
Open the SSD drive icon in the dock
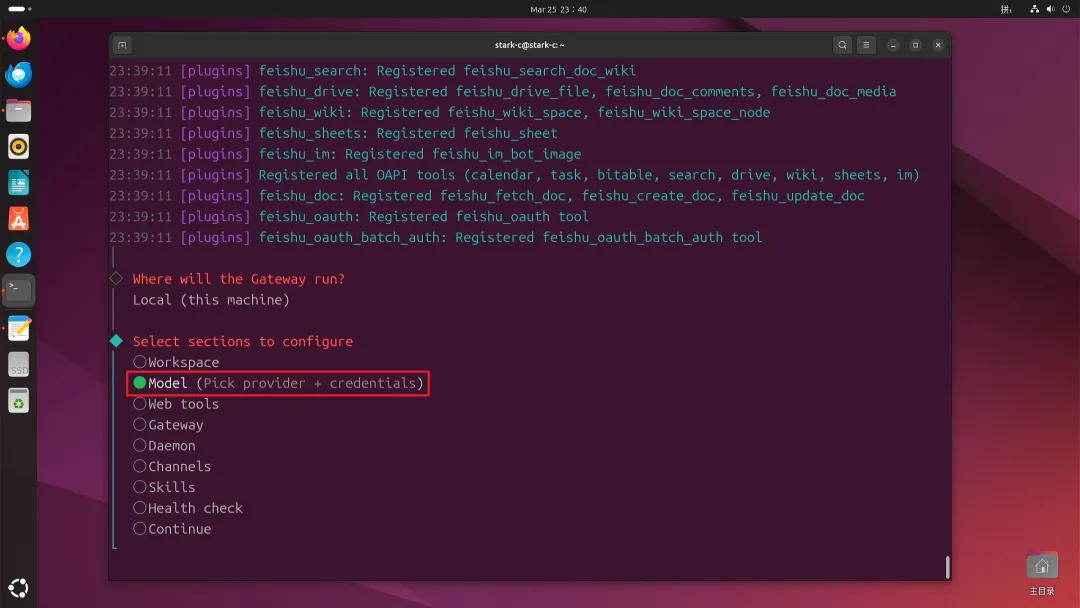pyautogui.click(x=19, y=365)
